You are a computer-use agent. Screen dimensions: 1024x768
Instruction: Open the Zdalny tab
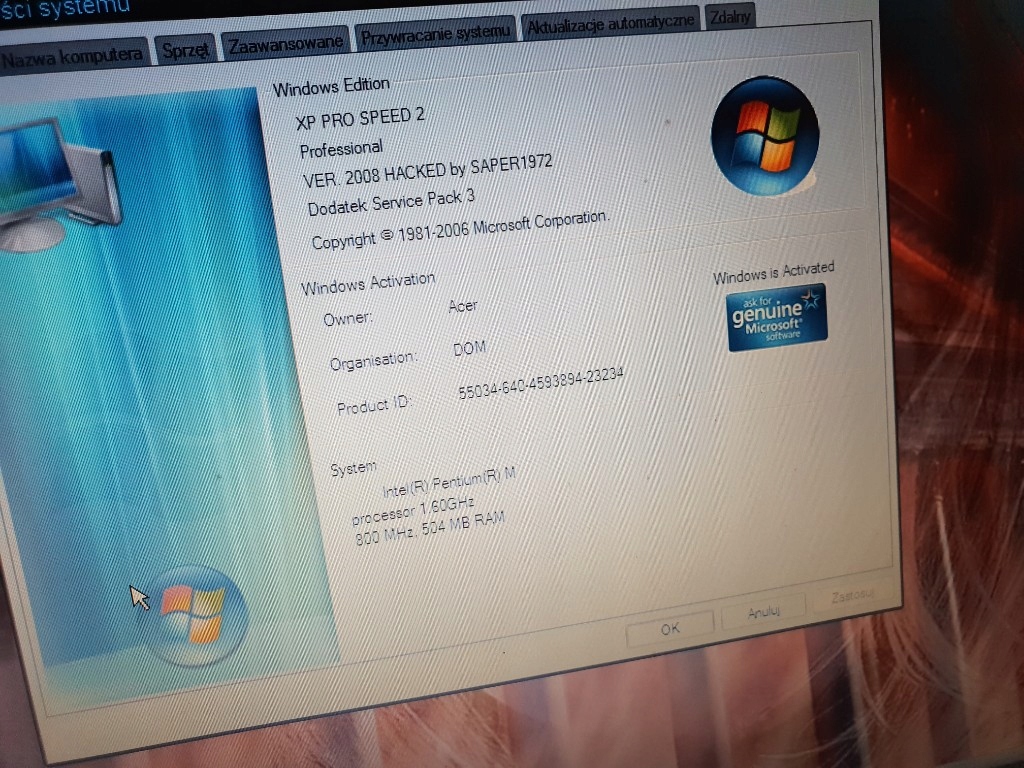[729, 17]
